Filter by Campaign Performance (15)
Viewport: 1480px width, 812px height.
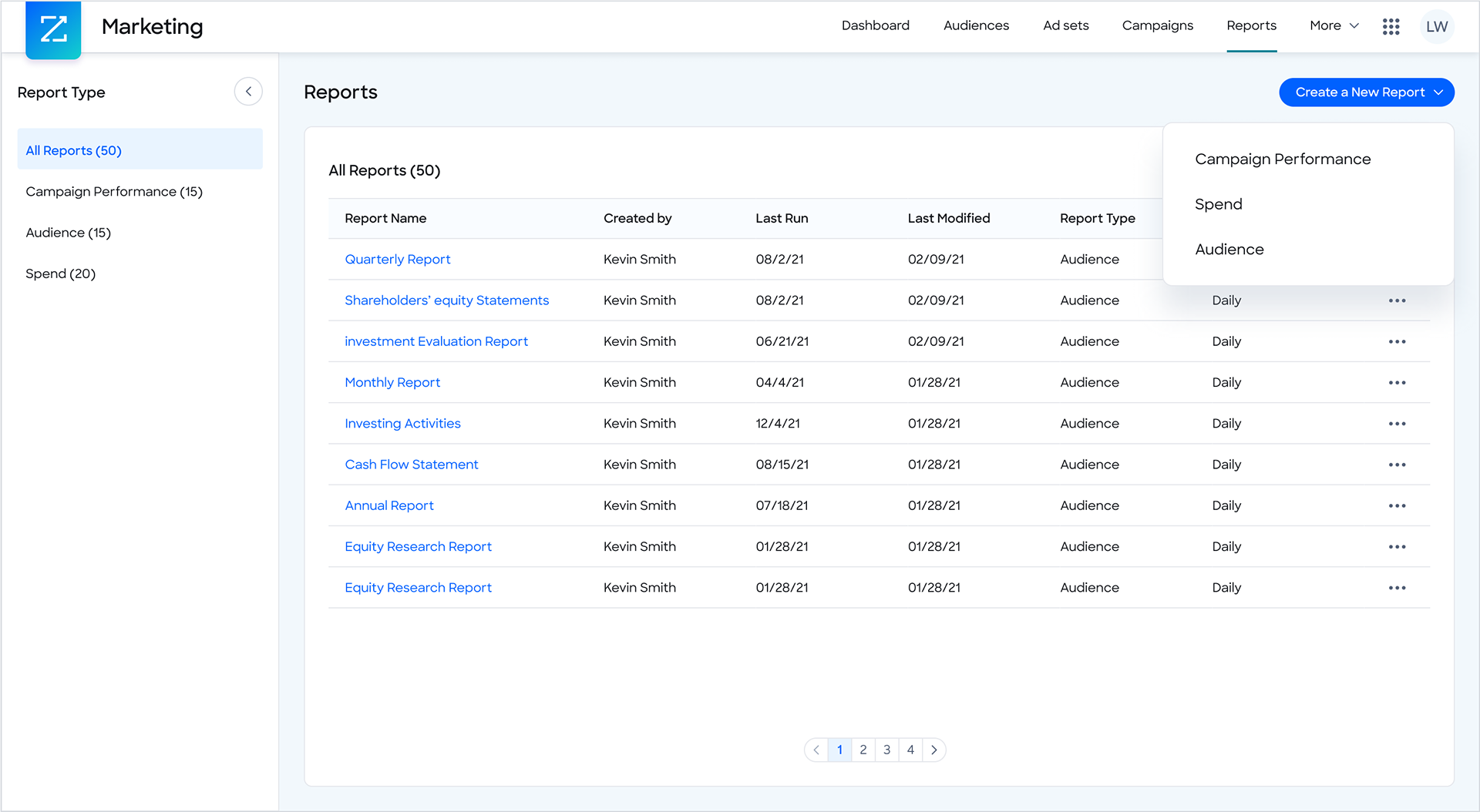click(114, 191)
